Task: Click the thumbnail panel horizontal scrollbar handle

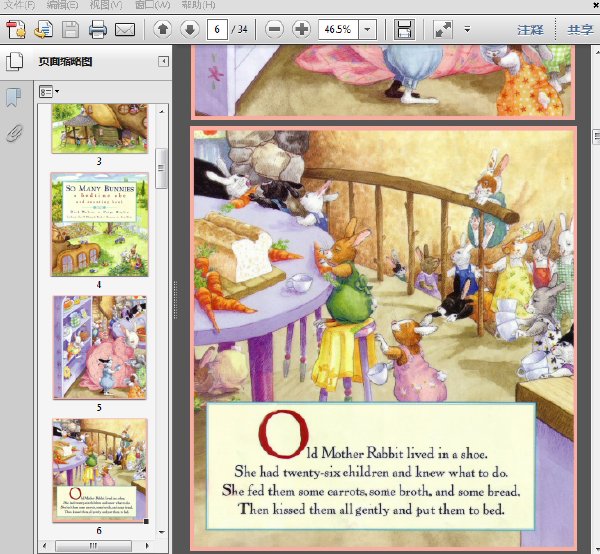Action: pos(93,546)
